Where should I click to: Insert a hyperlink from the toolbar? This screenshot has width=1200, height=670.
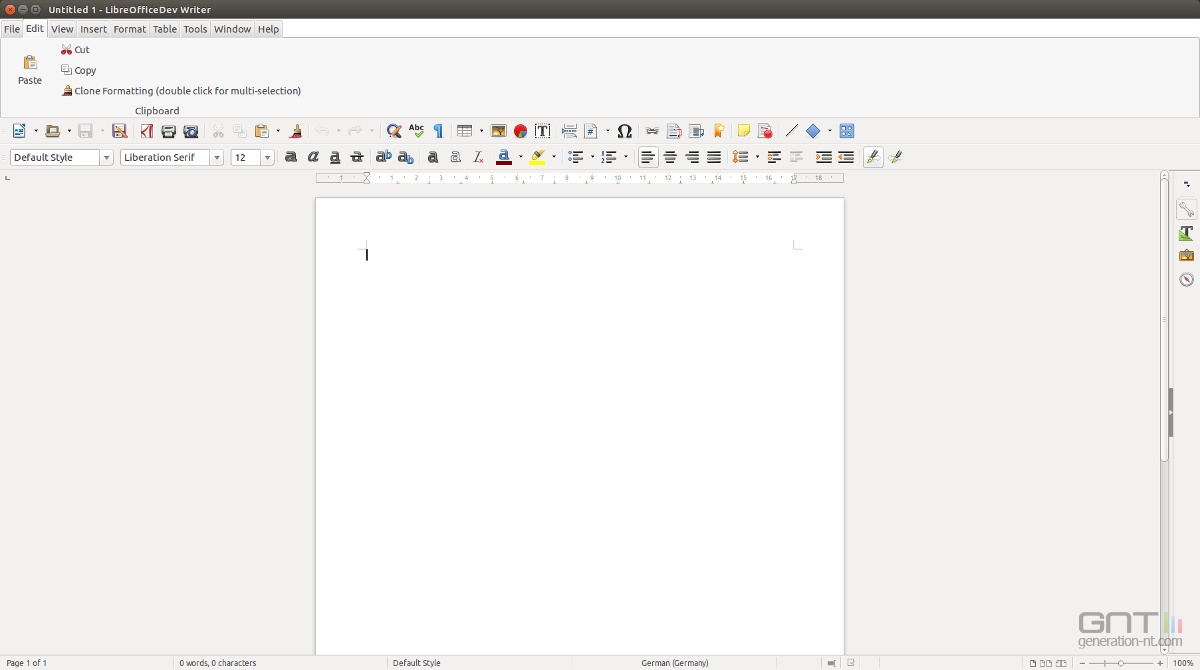click(652, 131)
